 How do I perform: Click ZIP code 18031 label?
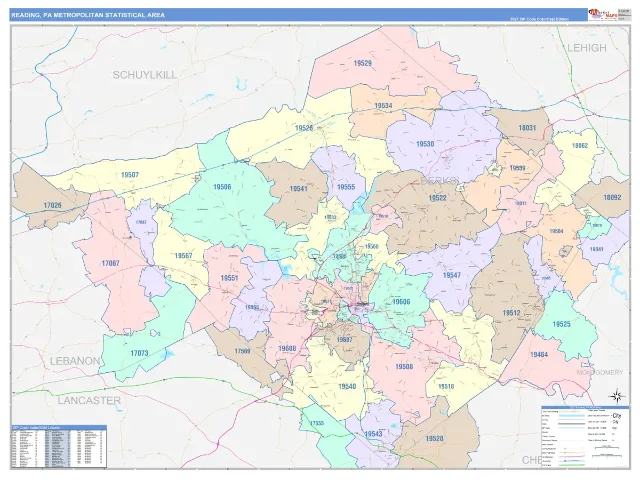(x=527, y=128)
